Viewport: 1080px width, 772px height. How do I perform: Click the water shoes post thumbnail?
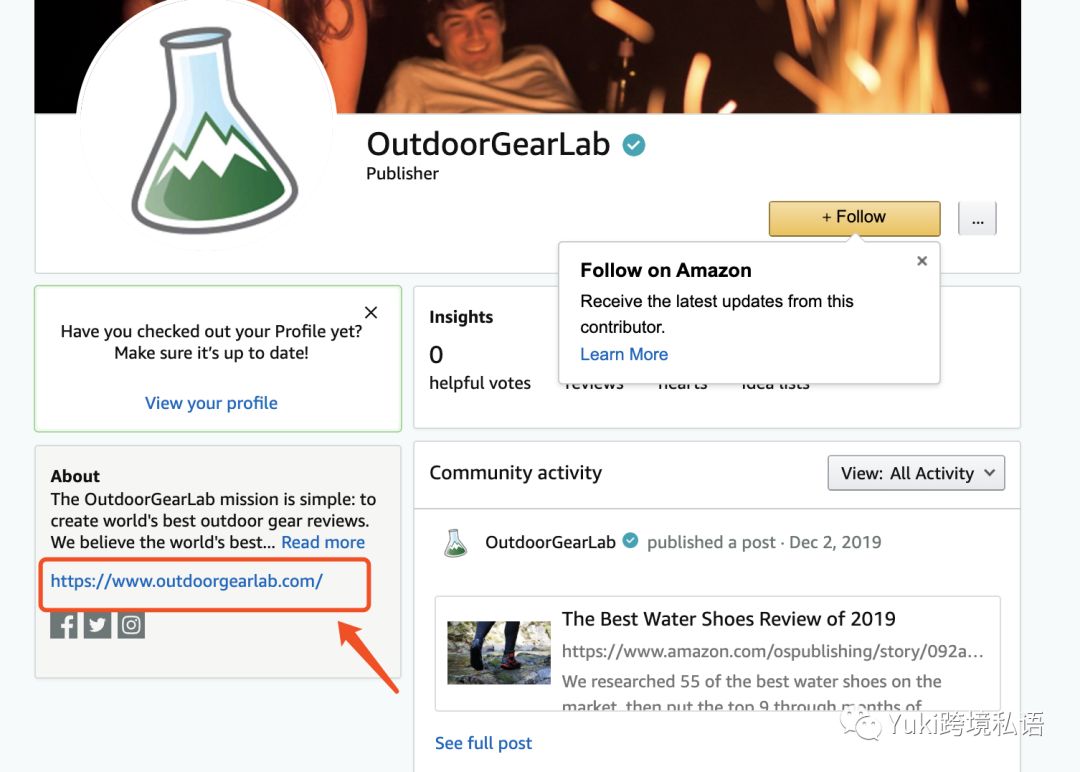tap(499, 653)
